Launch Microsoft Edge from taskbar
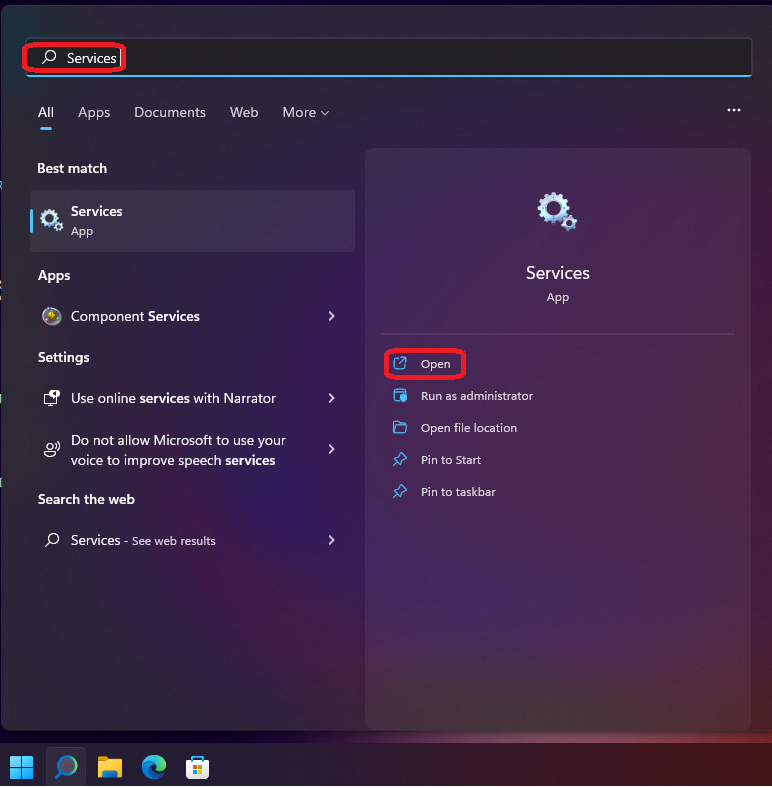Image resolution: width=772 pixels, height=788 pixels. (x=154, y=767)
